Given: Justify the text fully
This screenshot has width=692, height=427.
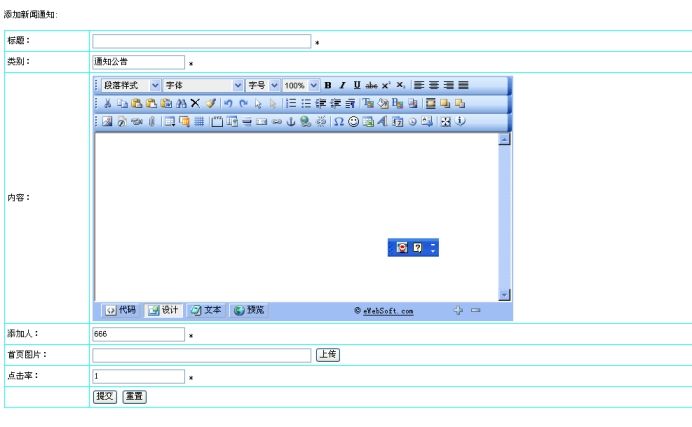Looking at the screenshot, I should pos(463,85).
